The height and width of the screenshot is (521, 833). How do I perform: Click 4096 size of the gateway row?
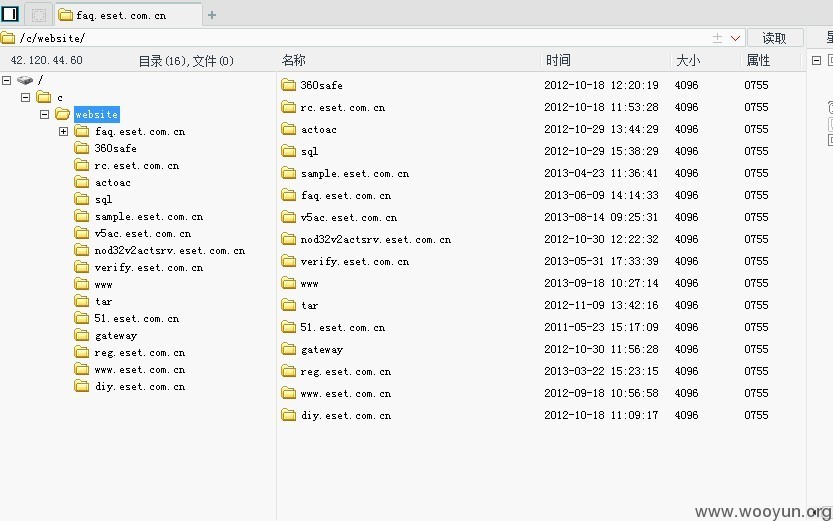[686, 349]
